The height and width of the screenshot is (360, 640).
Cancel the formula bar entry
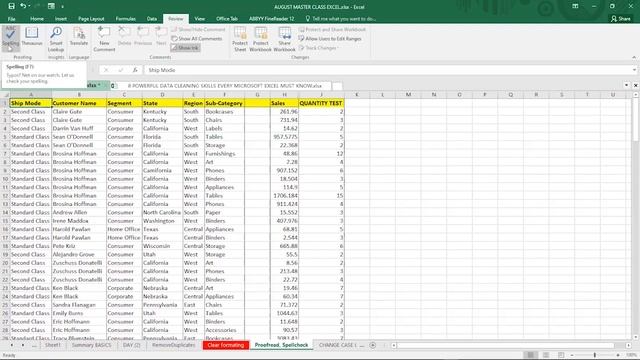click(x=106, y=70)
